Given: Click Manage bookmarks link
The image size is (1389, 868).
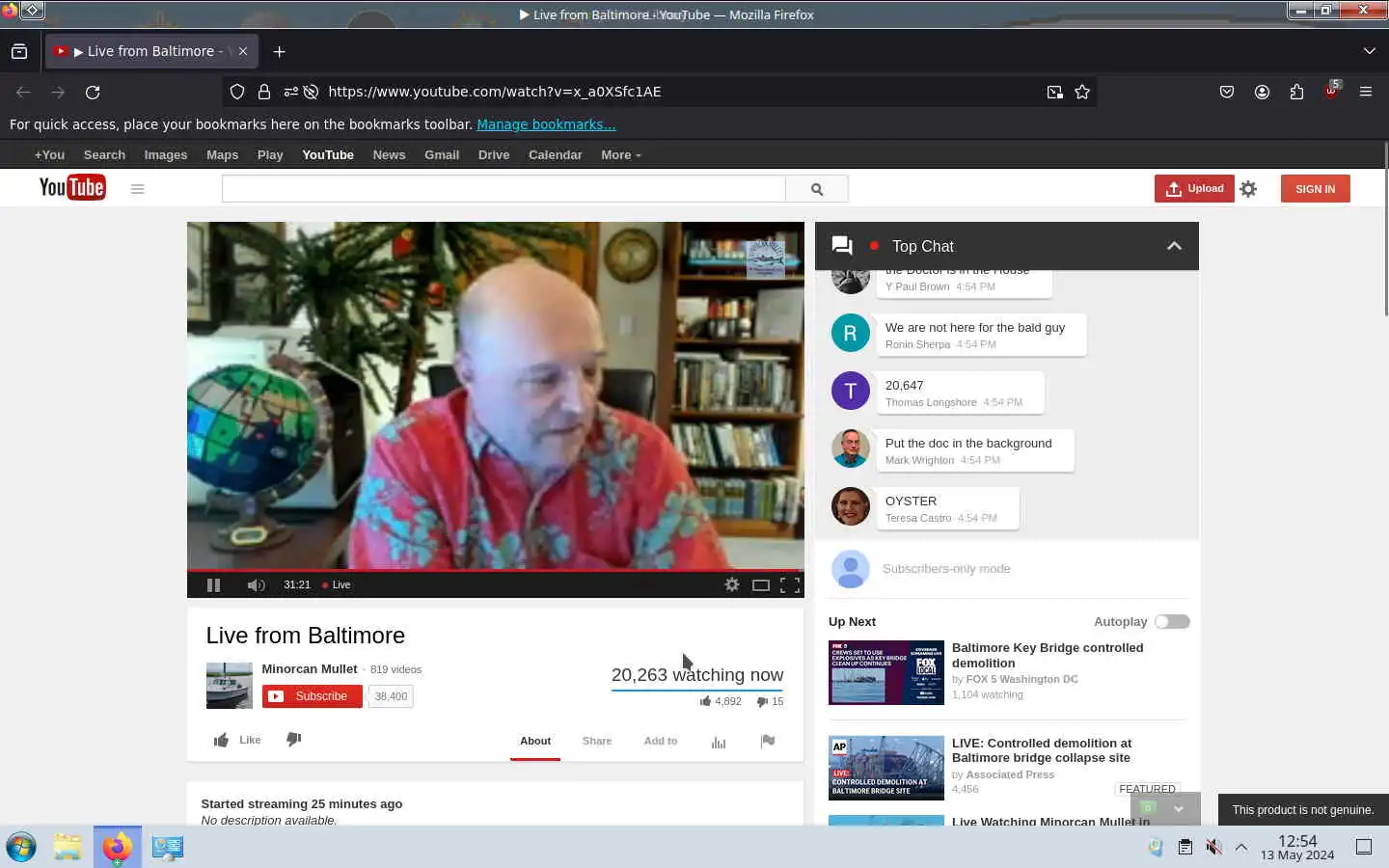Looking at the screenshot, I should point(546,124).
